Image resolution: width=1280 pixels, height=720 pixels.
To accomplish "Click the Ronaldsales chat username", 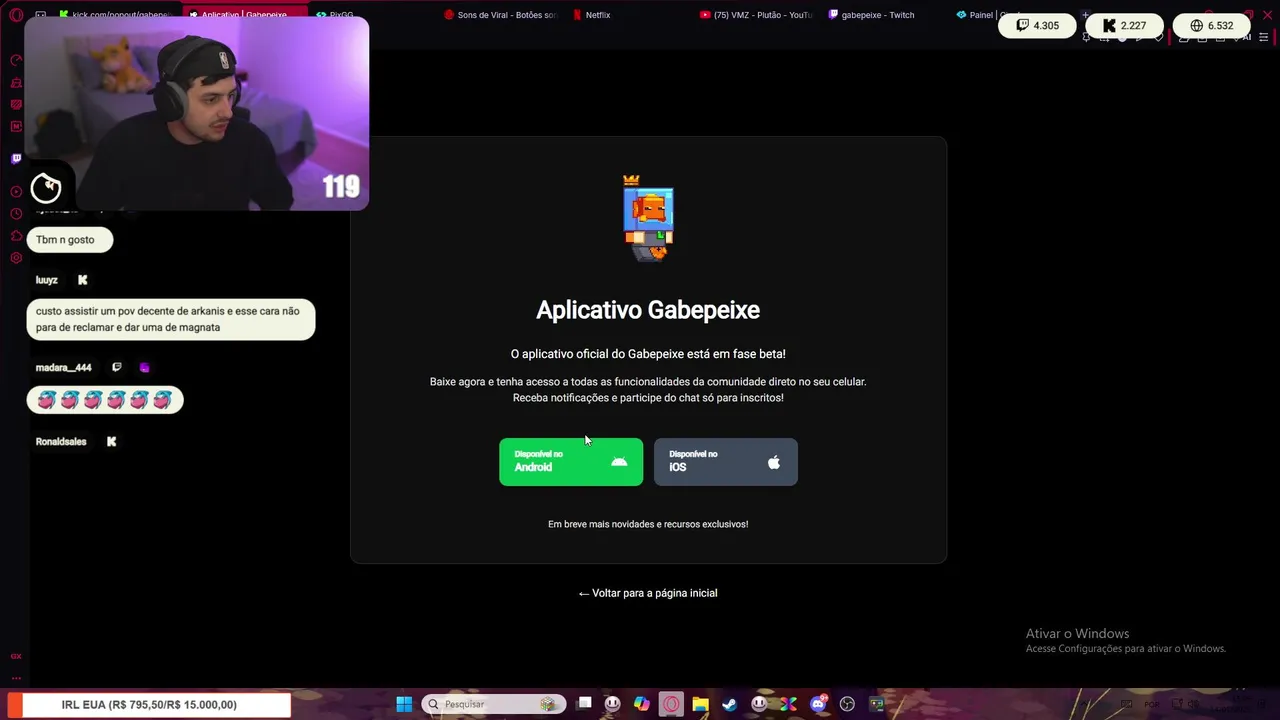I will point(61,442).
